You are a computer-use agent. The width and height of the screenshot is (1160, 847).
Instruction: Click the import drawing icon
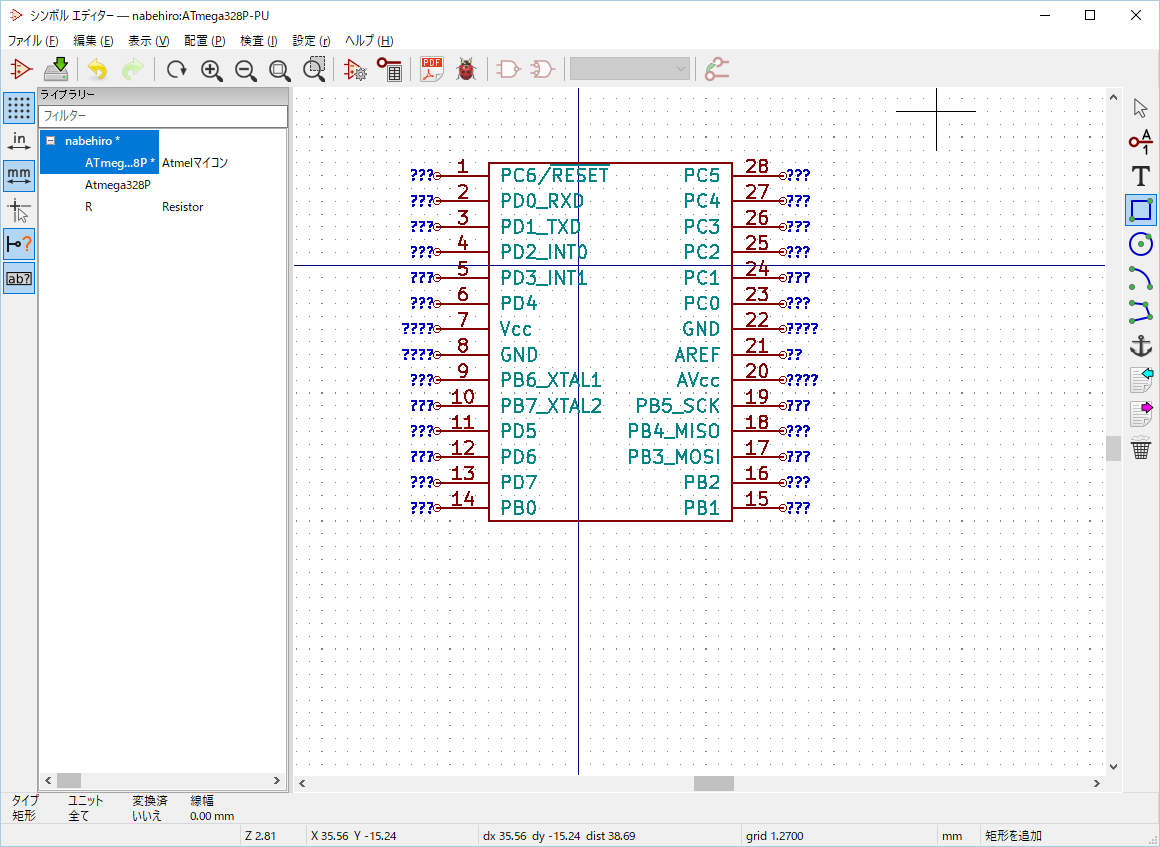point(1141,379)
